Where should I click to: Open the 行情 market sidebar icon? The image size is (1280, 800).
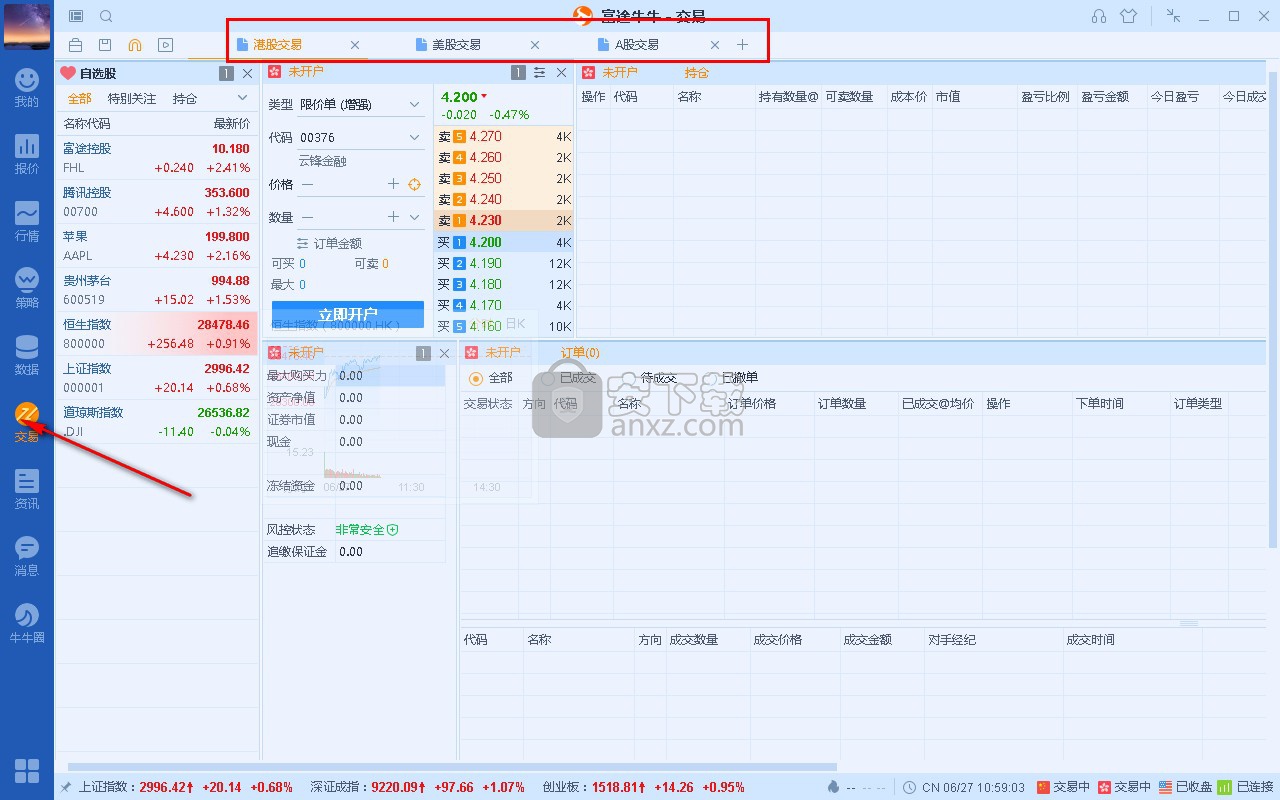(27, 222)
